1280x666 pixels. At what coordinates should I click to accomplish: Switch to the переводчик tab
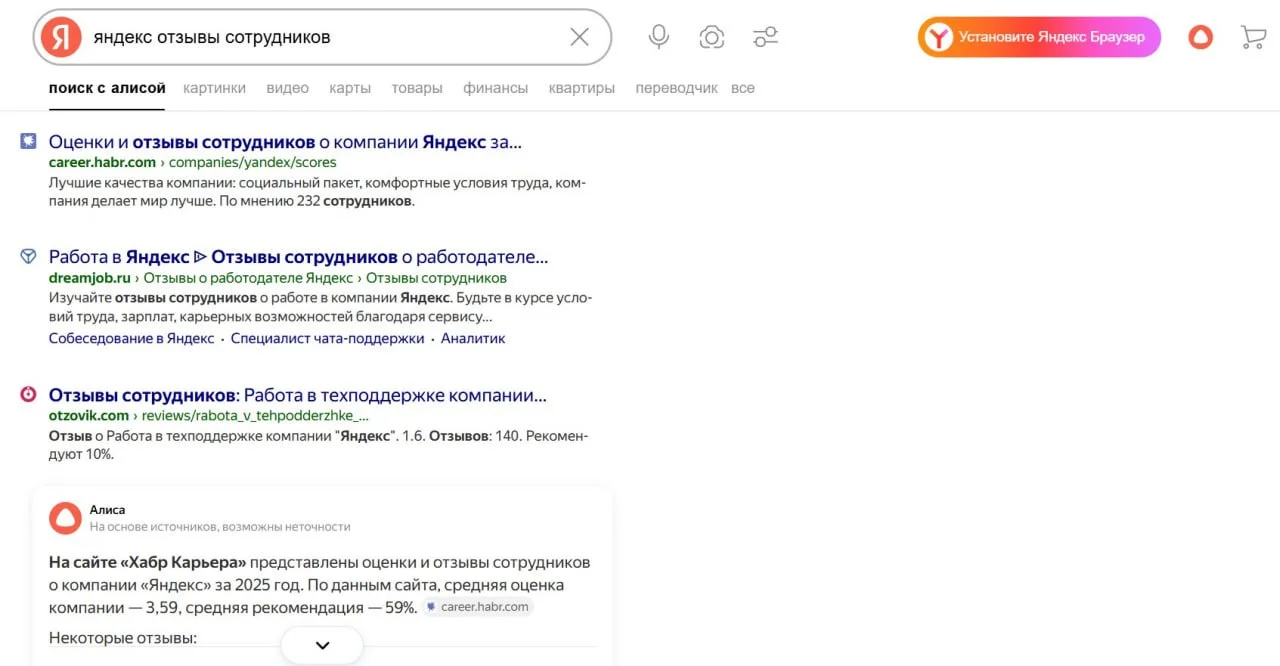(x=676, y=88)
